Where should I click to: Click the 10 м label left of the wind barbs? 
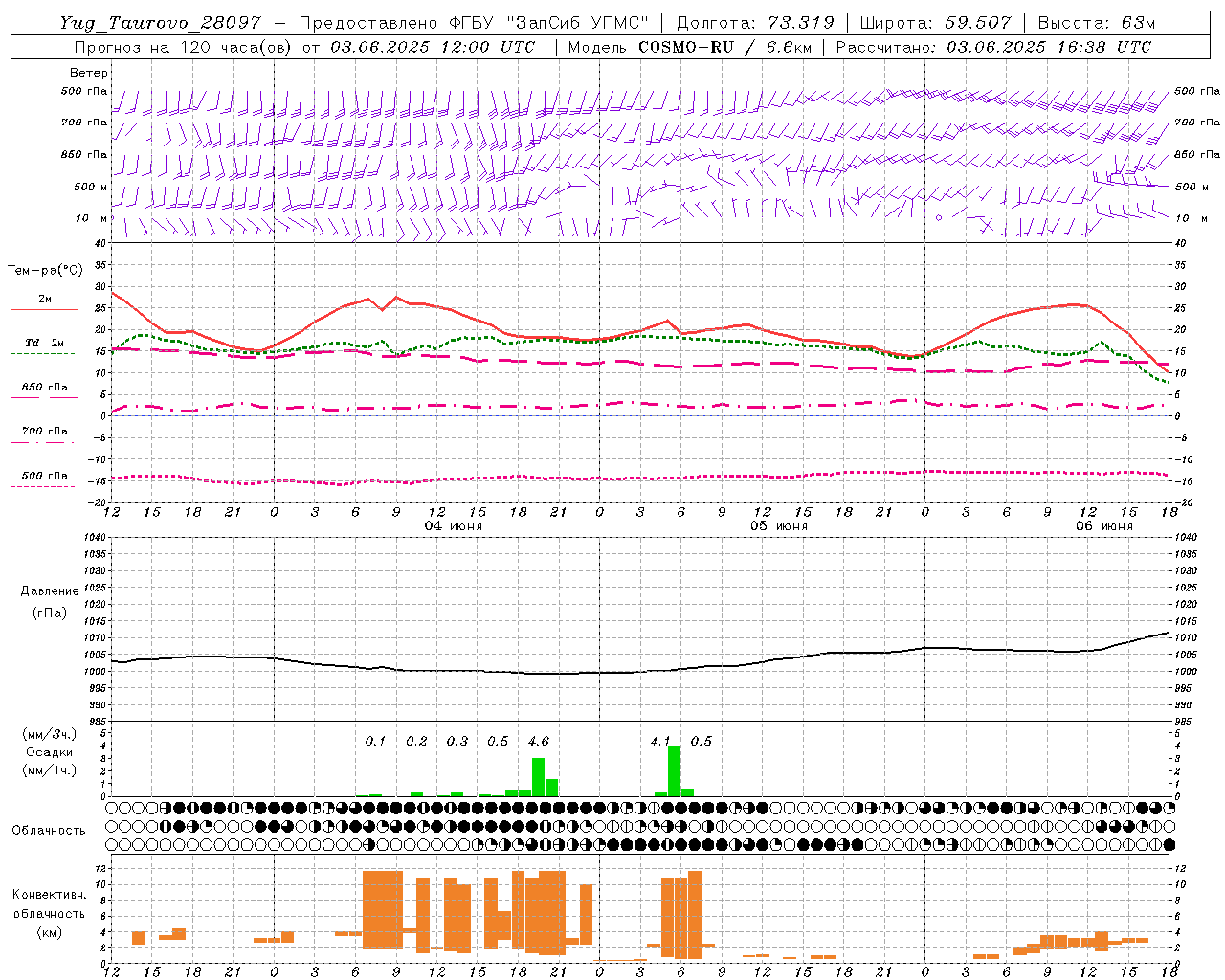(x=91, y=218)
